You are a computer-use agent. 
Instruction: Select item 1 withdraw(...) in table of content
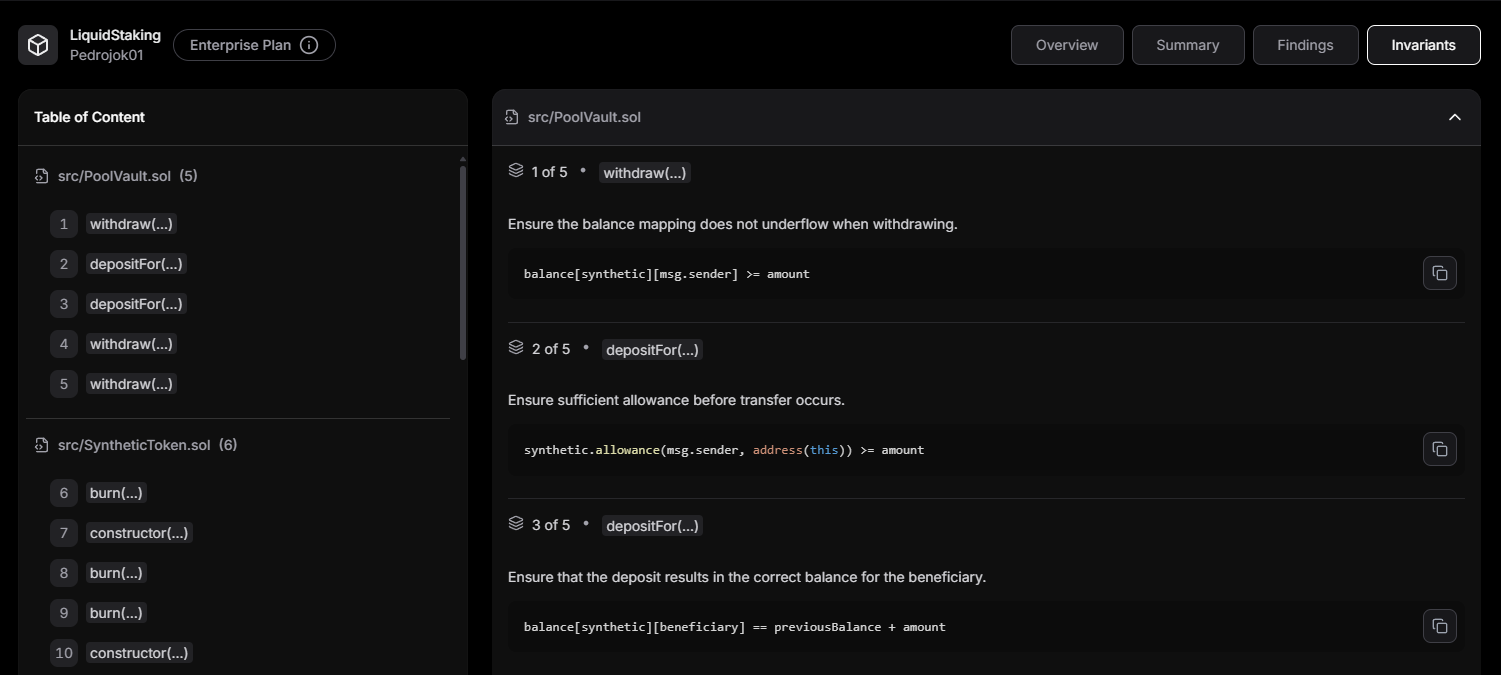click(x=131, y=224)
